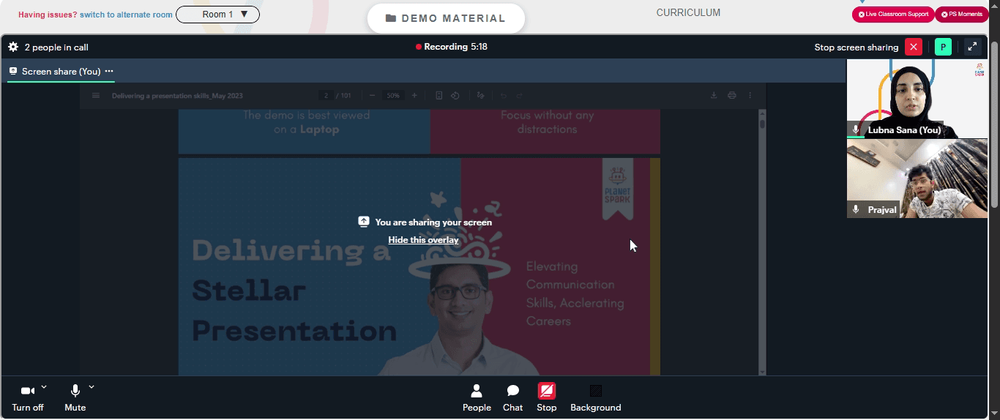Expand the microphone options chevron
The height and width of the screenshot is (420, 1000).
91,386
